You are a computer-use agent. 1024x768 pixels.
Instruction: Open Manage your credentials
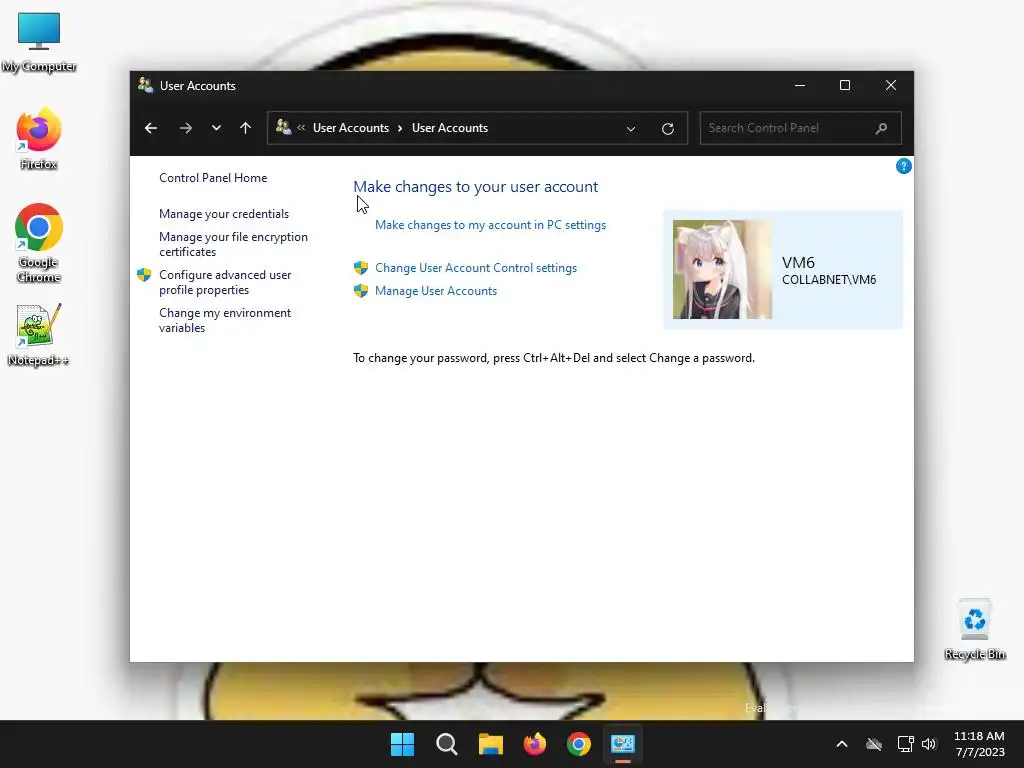click(x=224, y=214)
